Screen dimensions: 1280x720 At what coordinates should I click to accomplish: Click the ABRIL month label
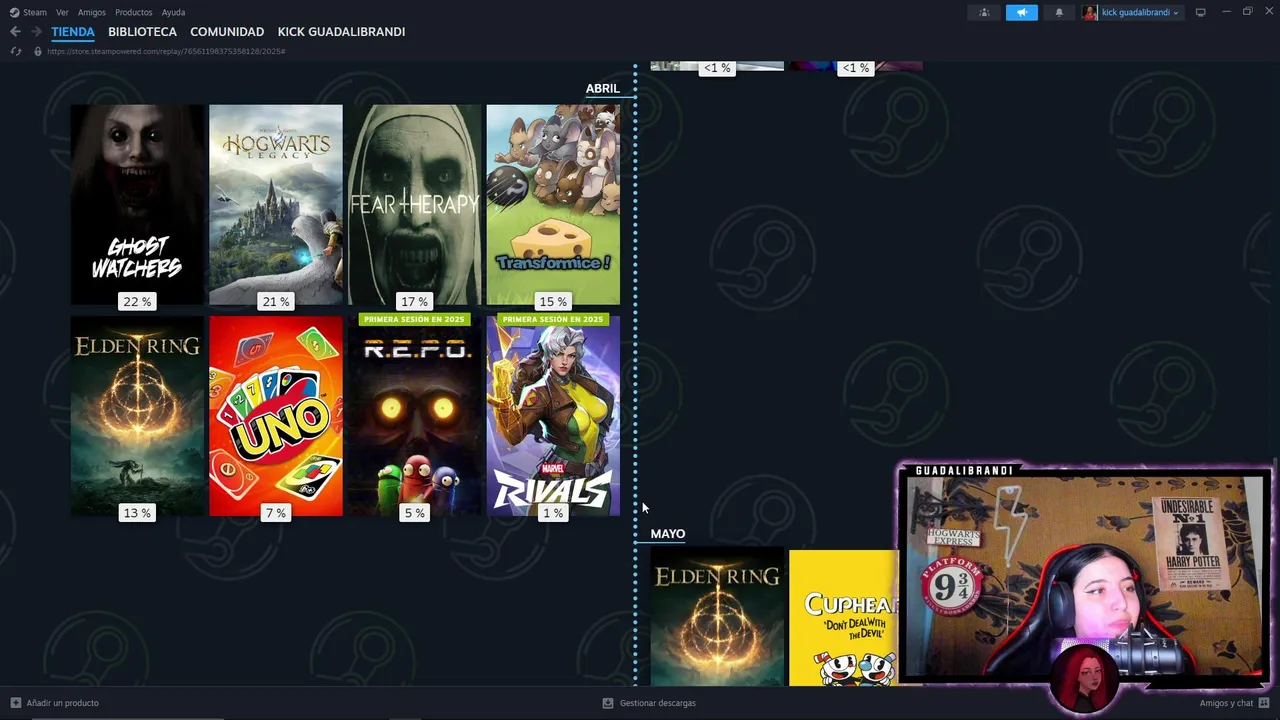point(602,89)
